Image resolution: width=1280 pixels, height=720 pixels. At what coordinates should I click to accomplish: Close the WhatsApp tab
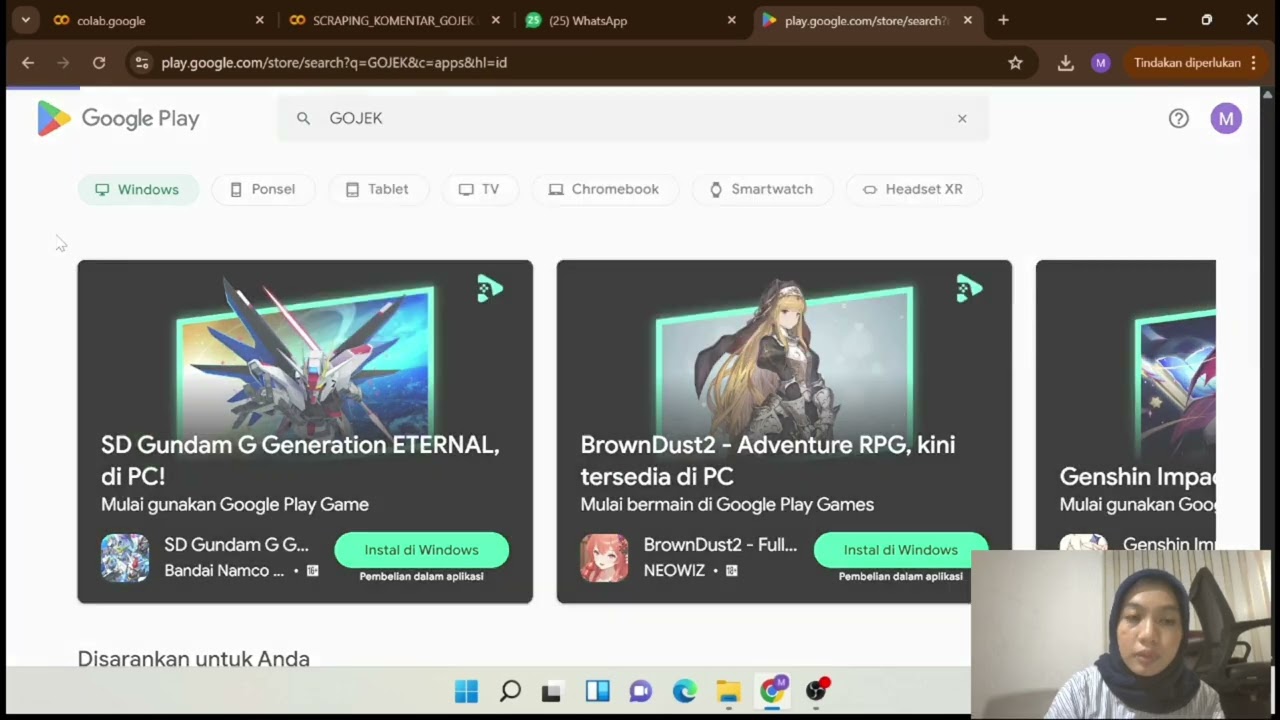click(x=732, y=20)
